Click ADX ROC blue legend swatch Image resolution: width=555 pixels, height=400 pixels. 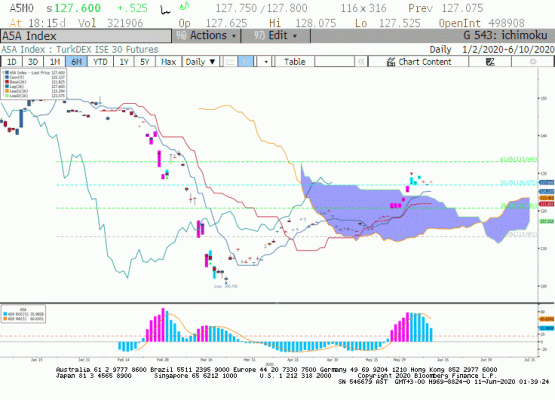tap(5, 314)
